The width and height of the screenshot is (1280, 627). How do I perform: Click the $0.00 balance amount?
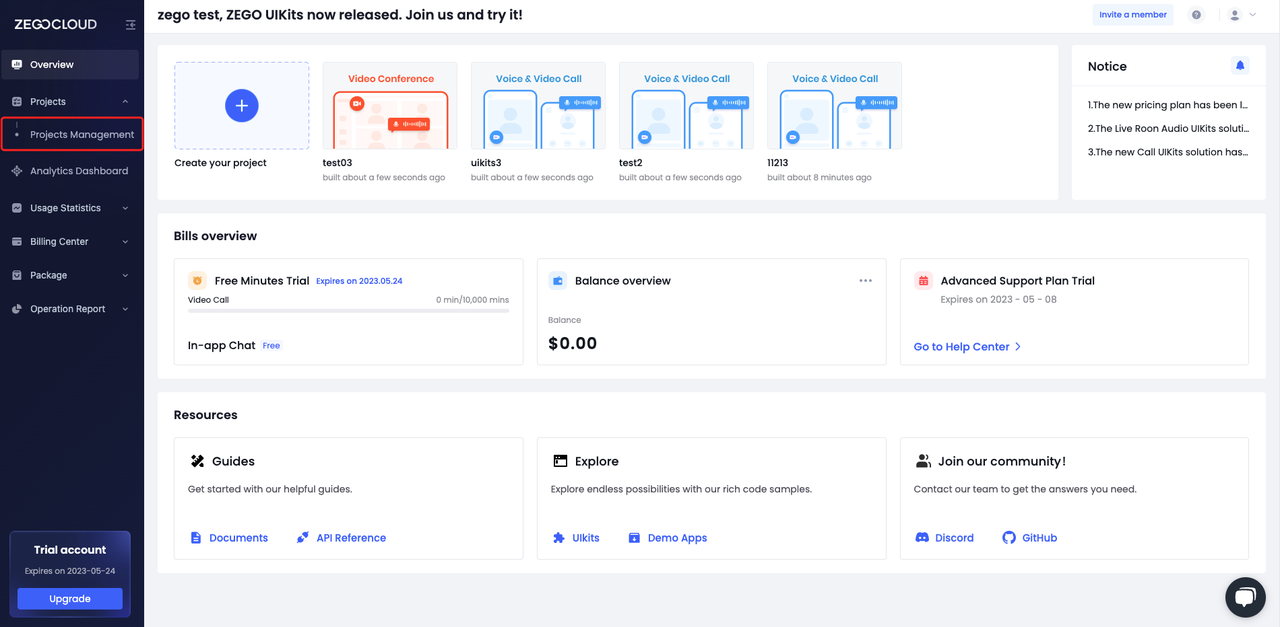(573, 344)
